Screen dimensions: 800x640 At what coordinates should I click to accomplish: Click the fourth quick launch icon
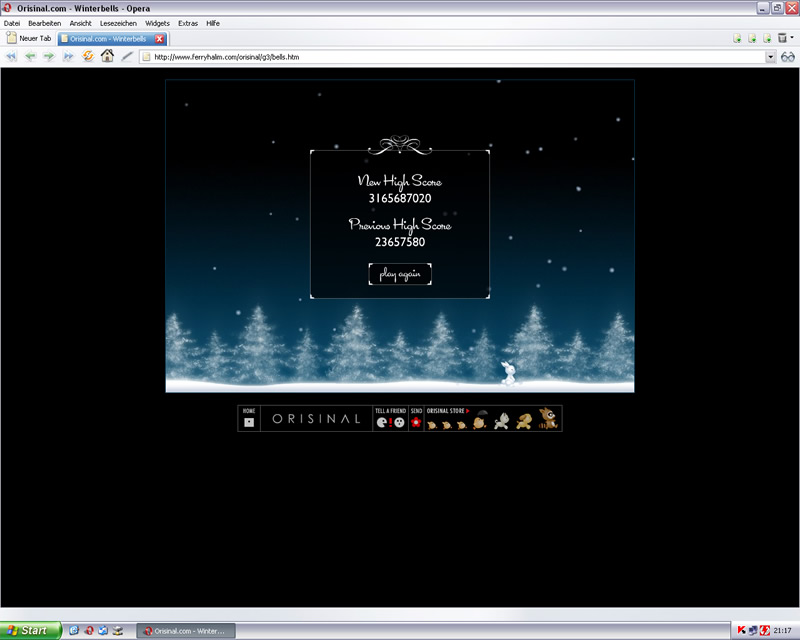tap(118, 631)
